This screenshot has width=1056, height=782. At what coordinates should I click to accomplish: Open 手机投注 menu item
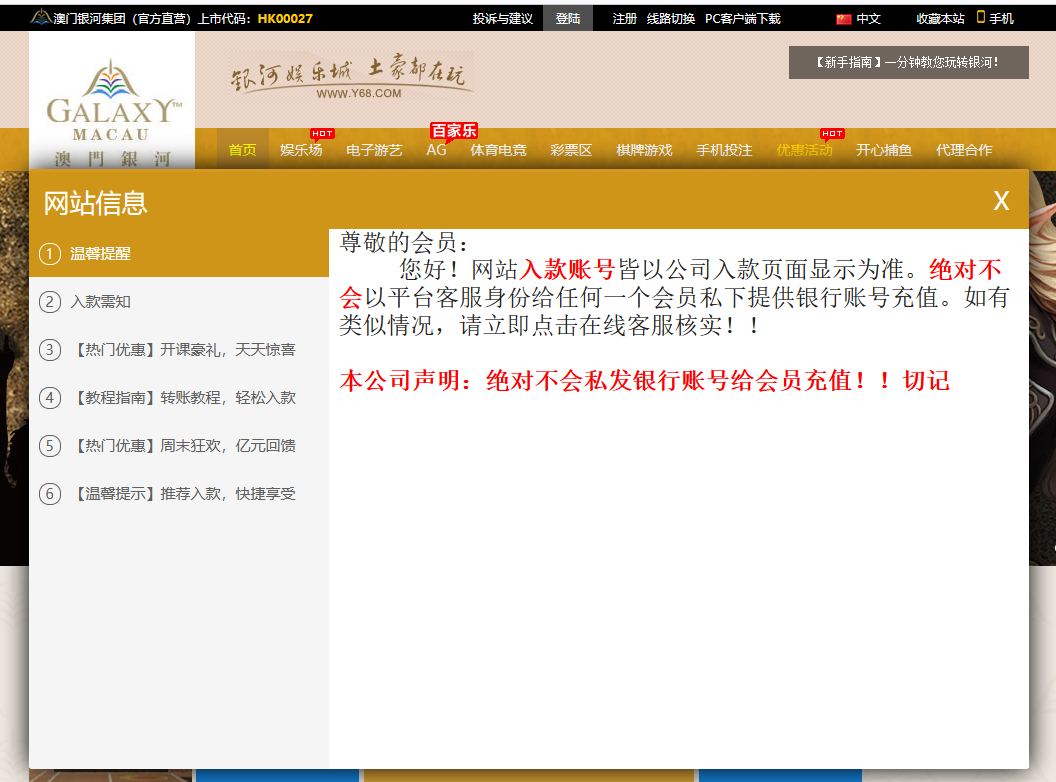(724, 150)
